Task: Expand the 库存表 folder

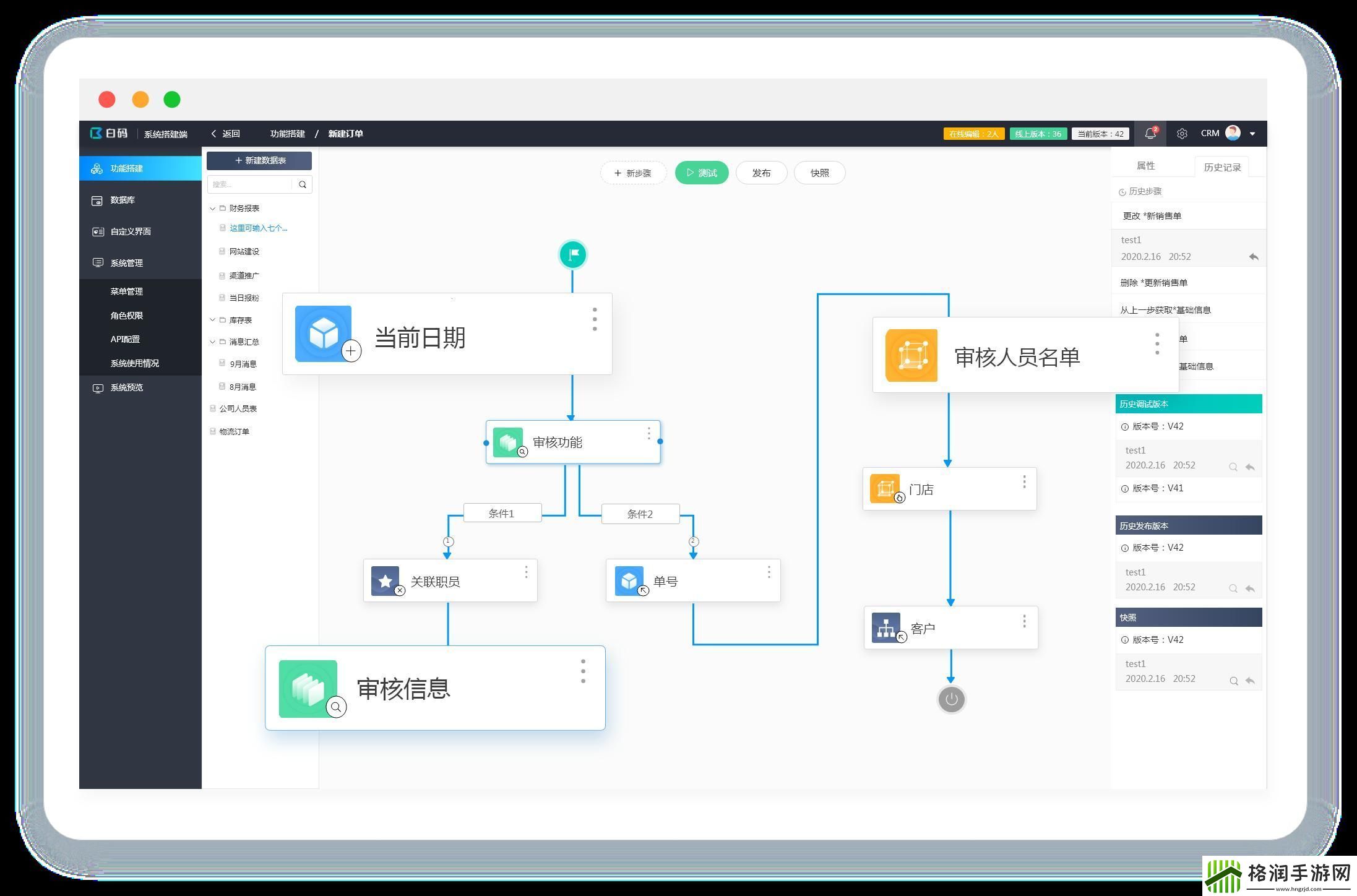Action: pos(212,320)
